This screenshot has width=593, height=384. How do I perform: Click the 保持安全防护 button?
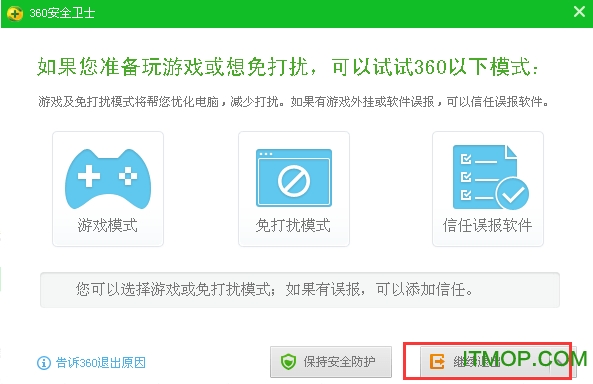tap(331, 362)
